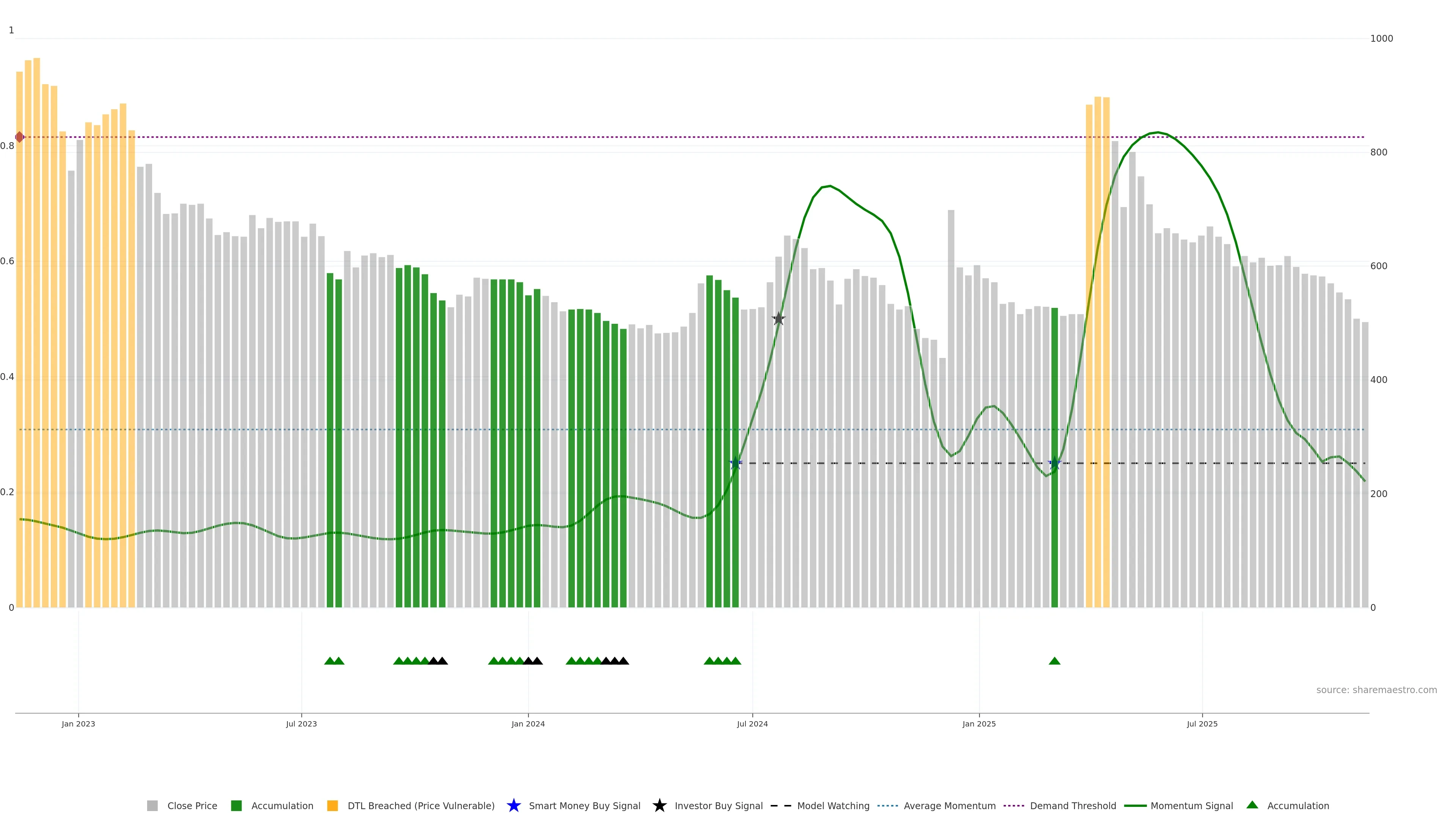1456x819 pixels.
Task: Click the gray Close Price legend swatch
Action: point(152,805)
